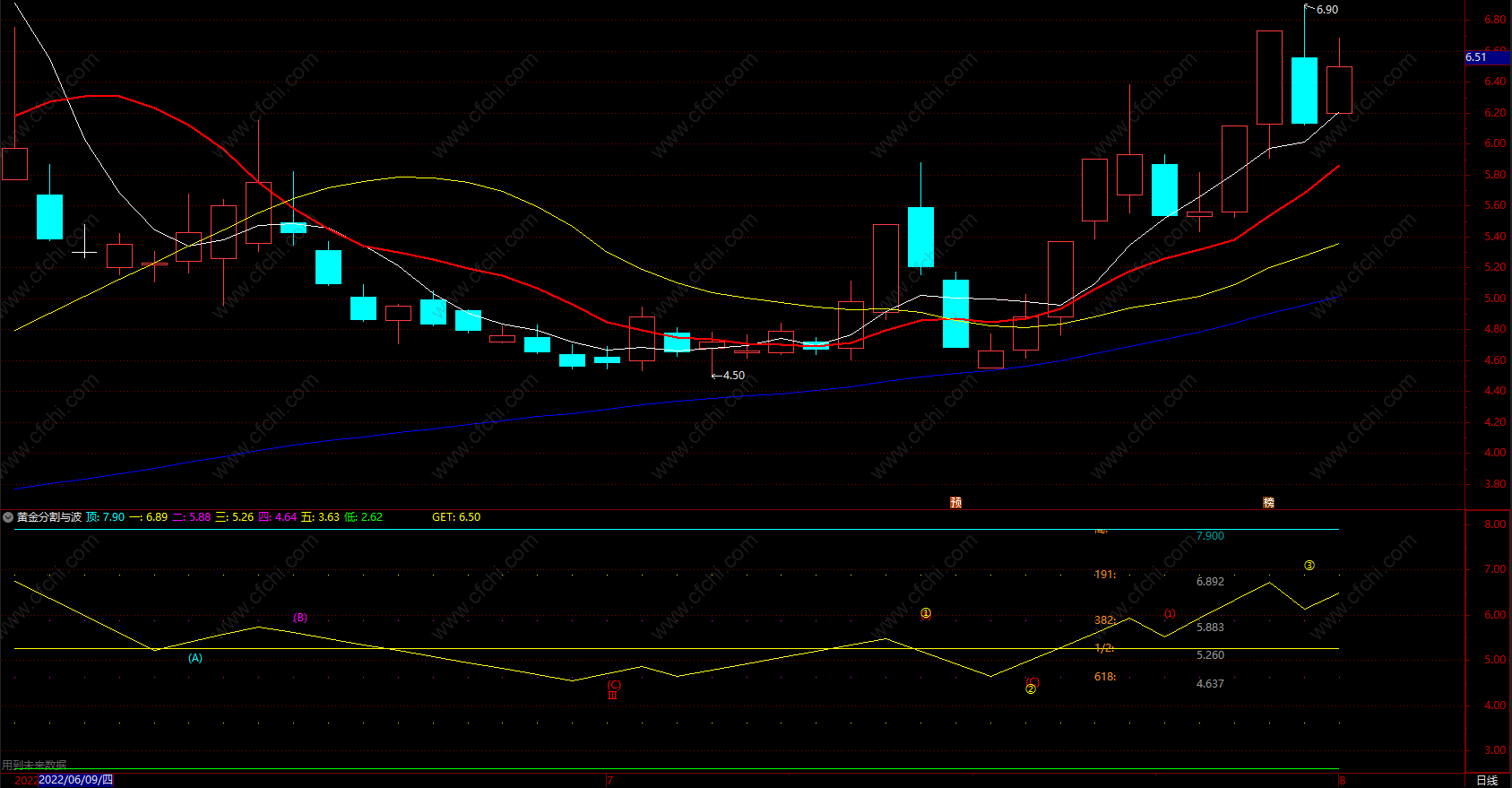Image resolution: width=1512 pixels, height=788 pixels.
Task: Click the 一: 6.89 indicator value
Action: click(149, 517)
